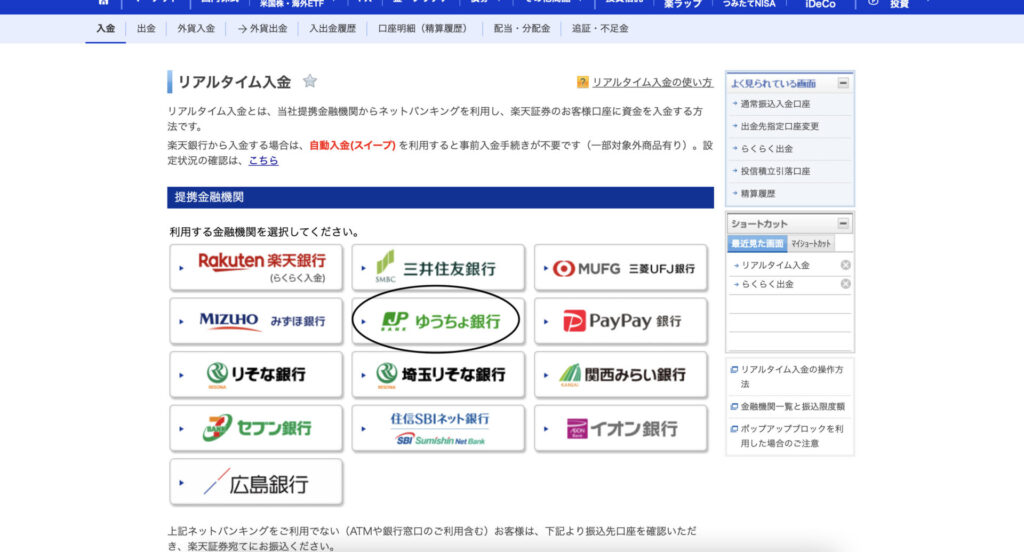1024x552 pixels.
Task: Open 口座明細（精算履歴） tab
Action: [424, 29]
